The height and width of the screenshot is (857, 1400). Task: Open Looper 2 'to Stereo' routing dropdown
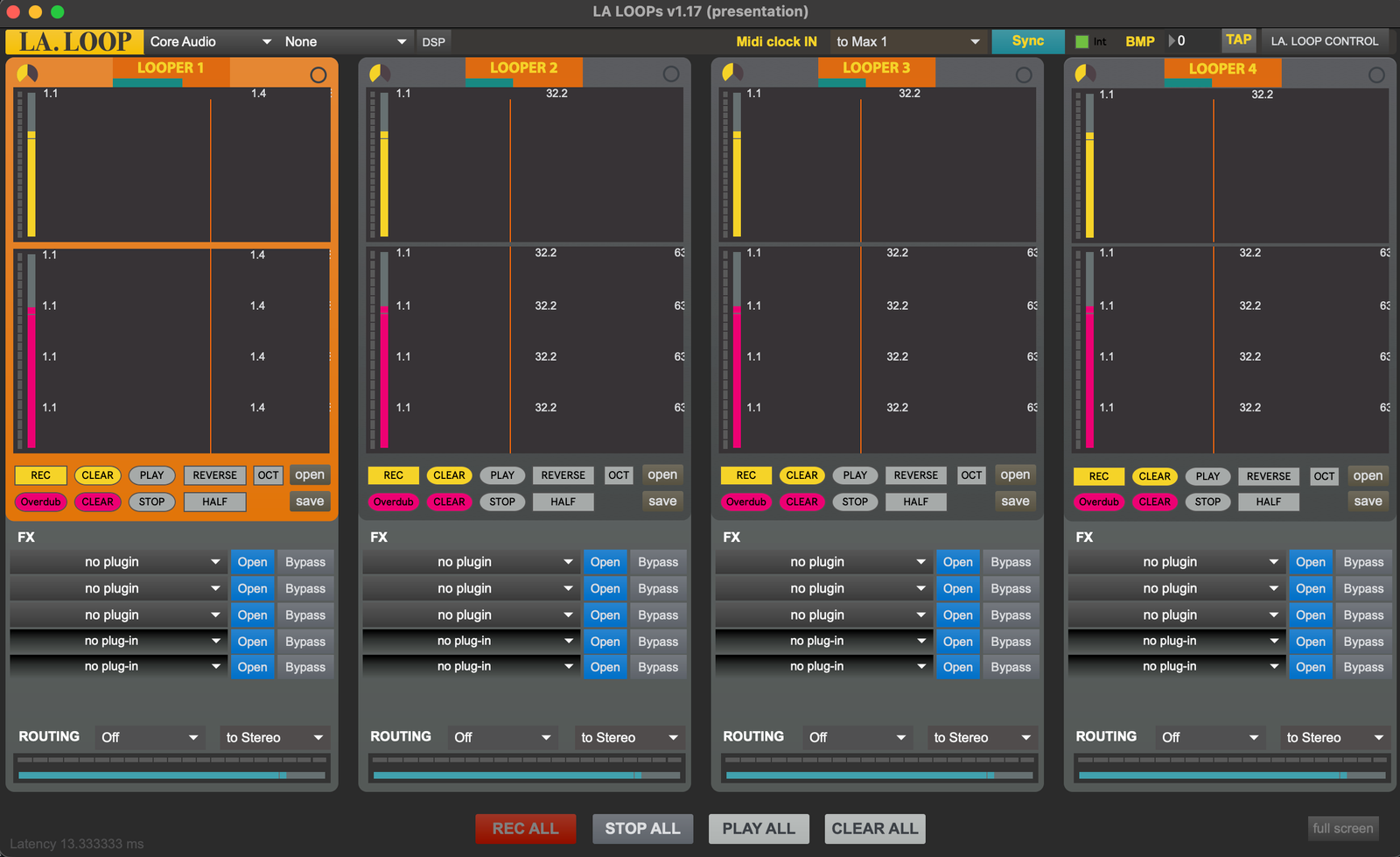pyautogui.click(x=629, y=738)
